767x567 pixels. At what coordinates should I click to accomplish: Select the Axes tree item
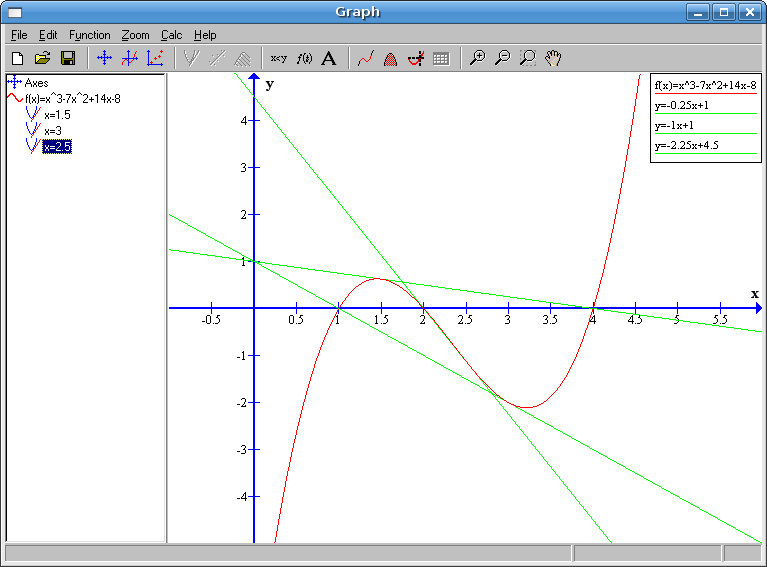pyautogui.click(x=36, y=83)
